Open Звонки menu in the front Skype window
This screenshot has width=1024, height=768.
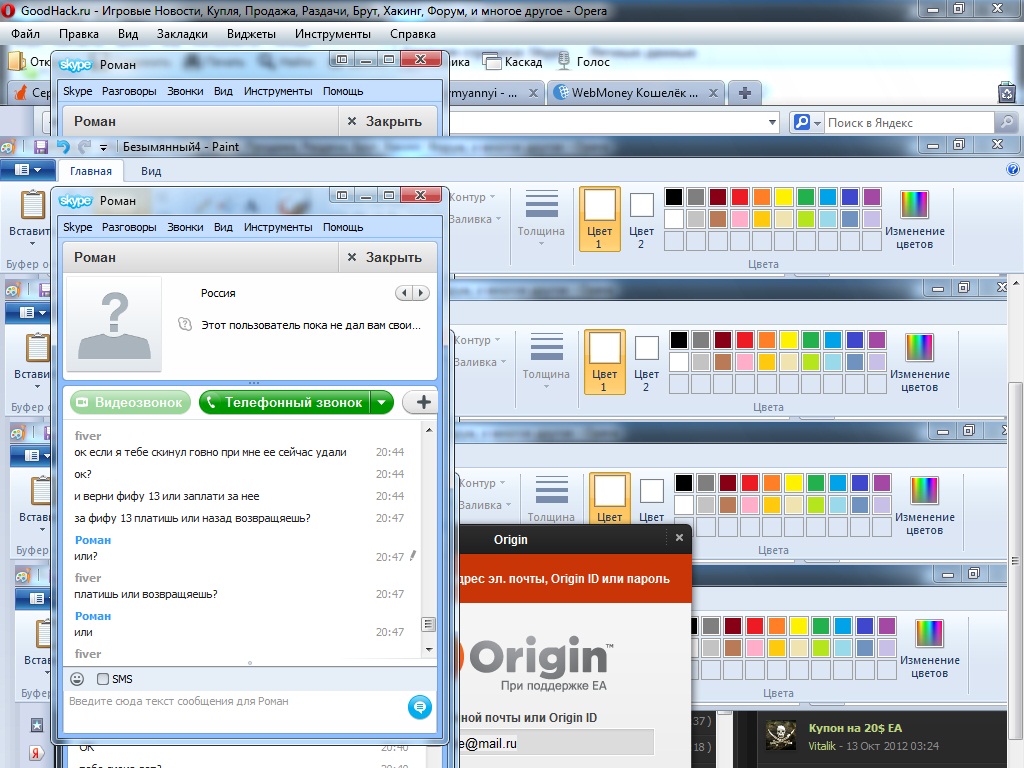point(185,227)
